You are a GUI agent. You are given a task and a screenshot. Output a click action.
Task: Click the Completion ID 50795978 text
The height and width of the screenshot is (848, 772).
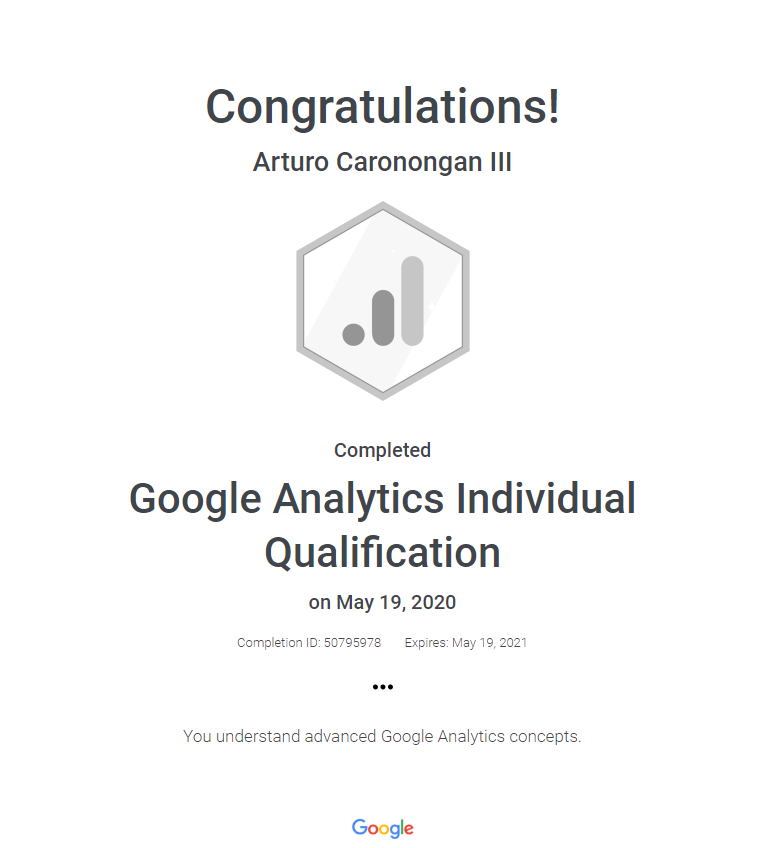coord(309,642)
